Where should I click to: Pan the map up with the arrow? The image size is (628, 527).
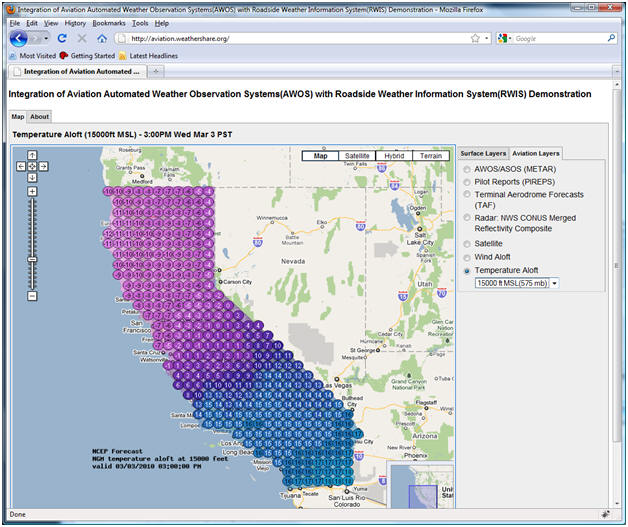(32, 155)
